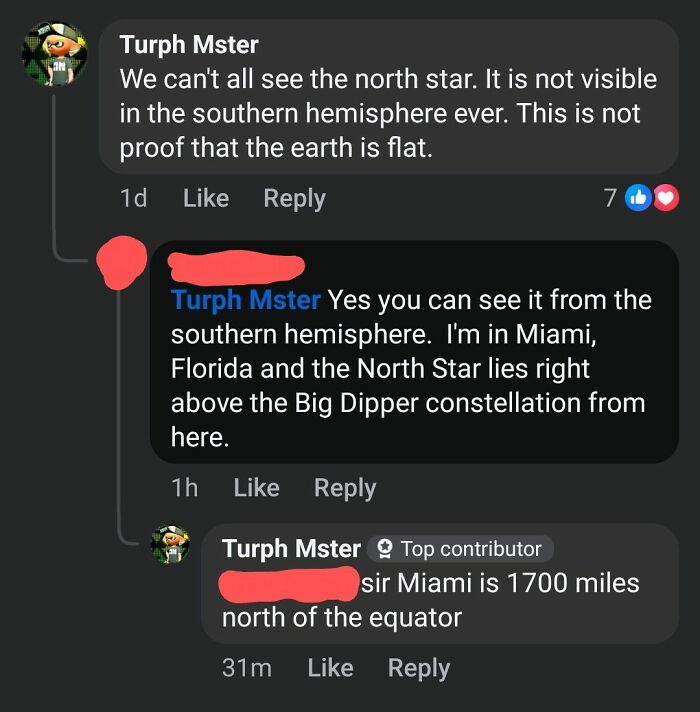
Task: Click Turph Mster's name beside Top contributor
Action: click(291, 548)
